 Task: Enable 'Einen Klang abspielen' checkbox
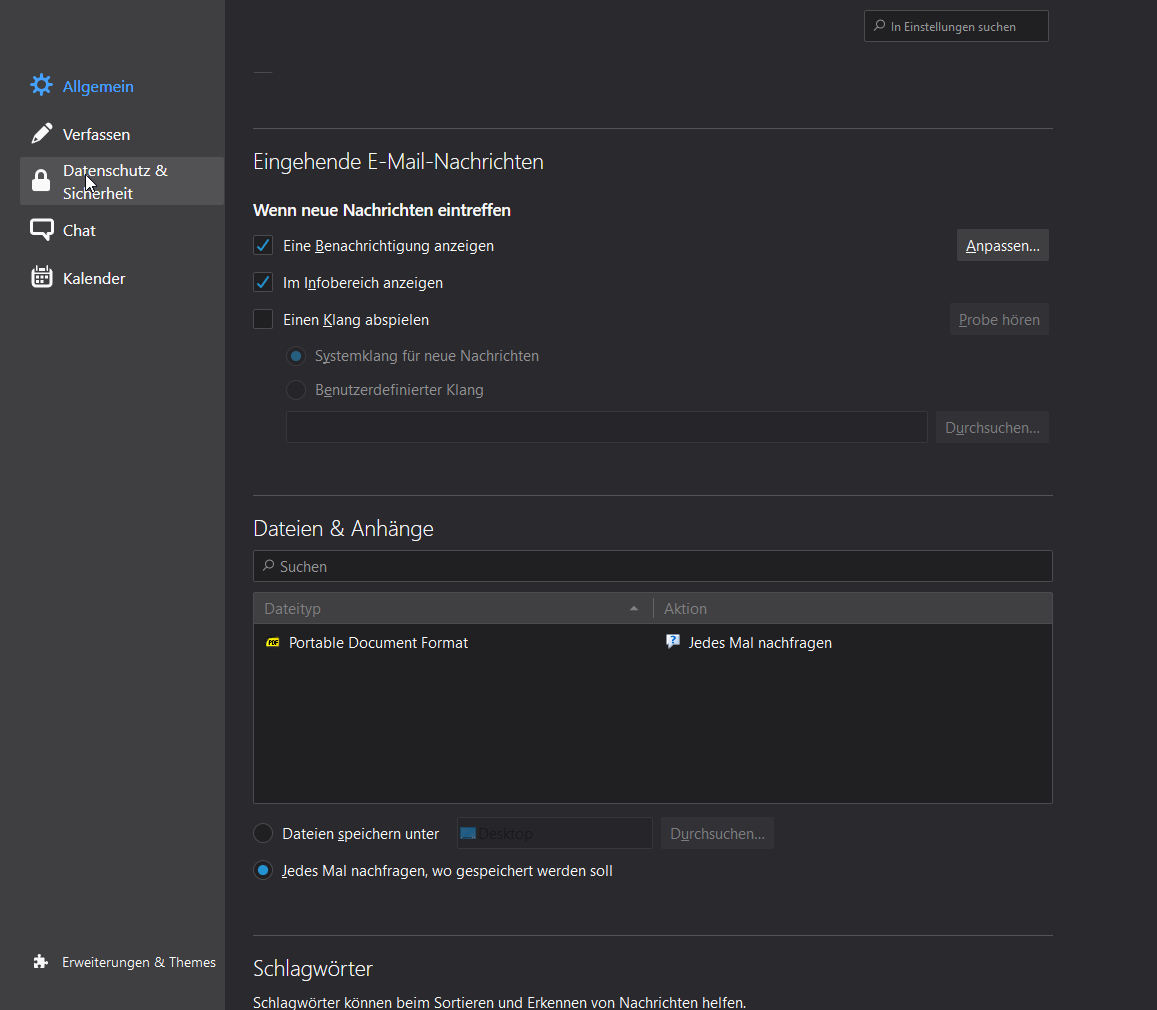[263, 320]
